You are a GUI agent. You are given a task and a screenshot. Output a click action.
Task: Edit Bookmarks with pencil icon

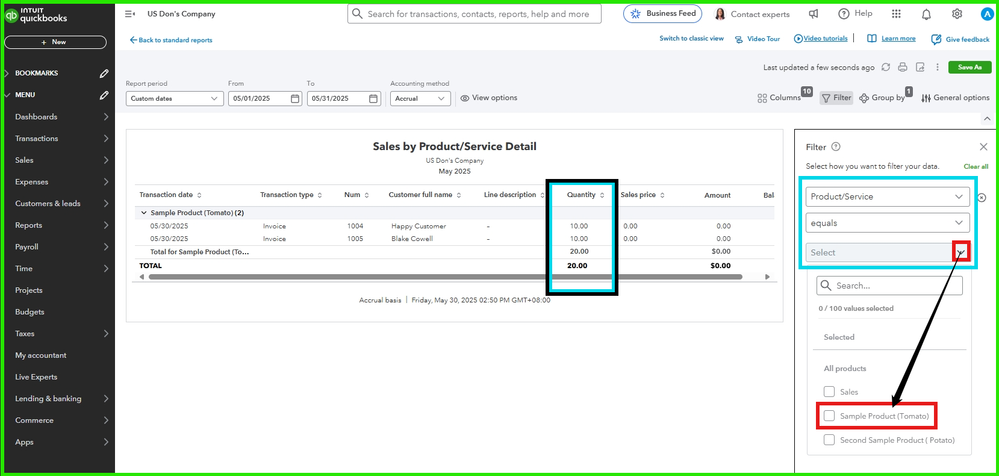tap(104, 73)
